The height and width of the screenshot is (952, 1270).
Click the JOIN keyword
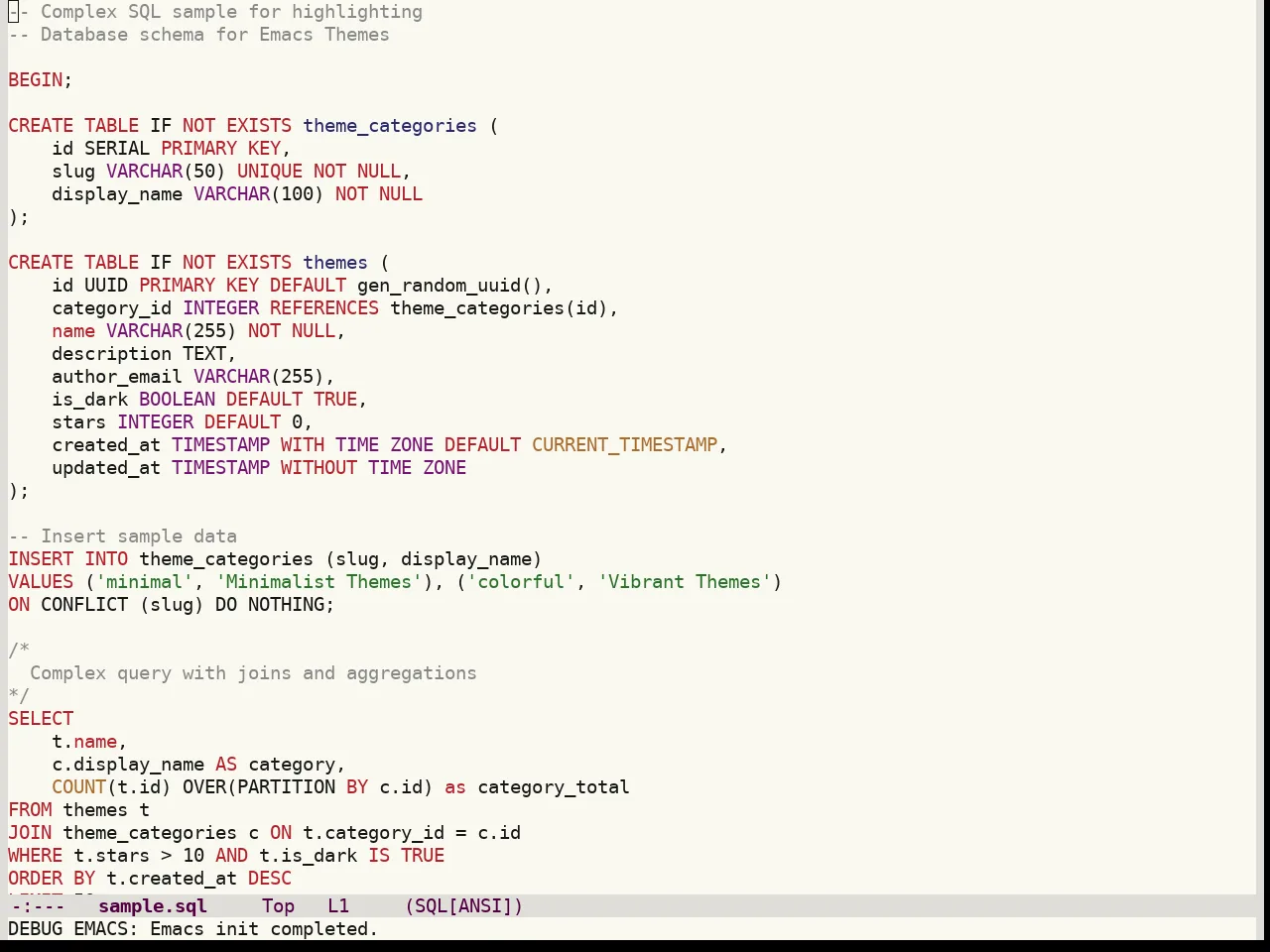pos(30,833)
